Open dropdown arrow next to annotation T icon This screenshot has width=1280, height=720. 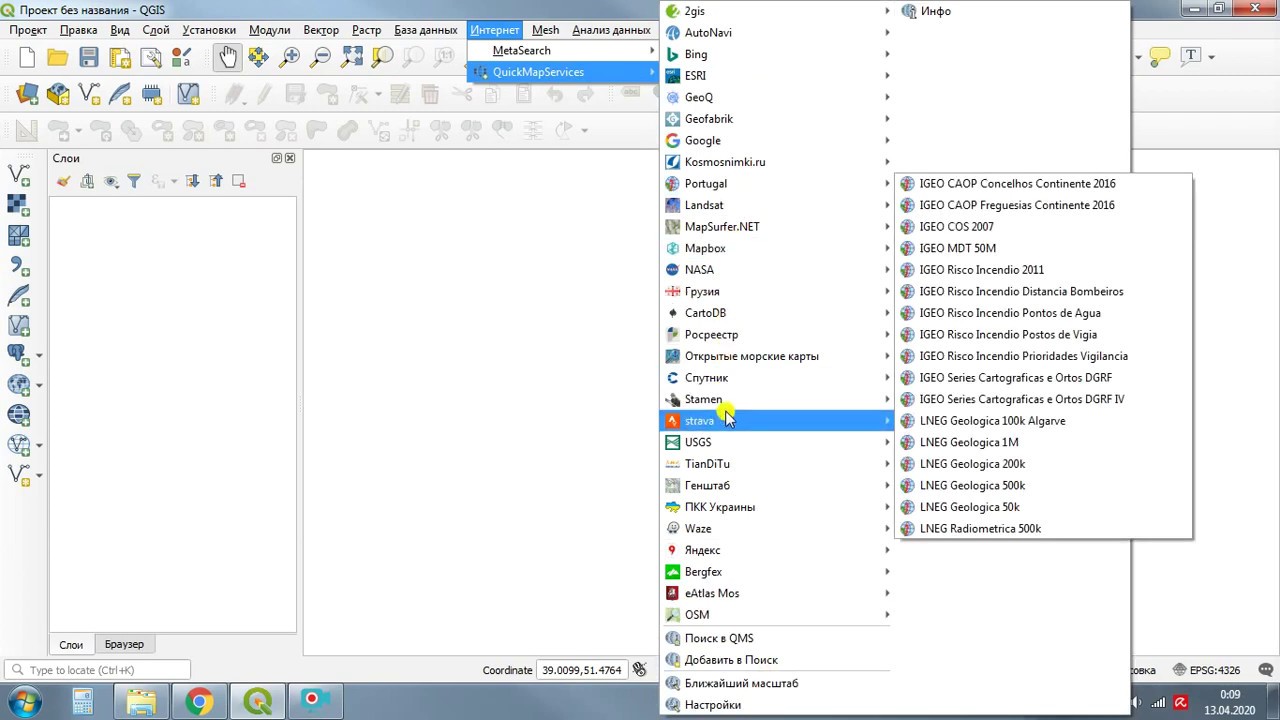tap(1211, 56)
